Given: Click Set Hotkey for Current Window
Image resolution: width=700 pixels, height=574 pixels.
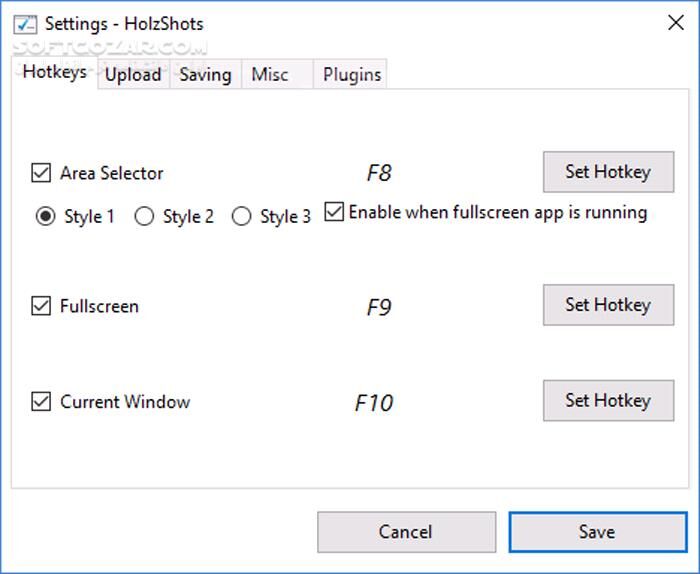Looking at the screenshot, I should pos(607,401).
